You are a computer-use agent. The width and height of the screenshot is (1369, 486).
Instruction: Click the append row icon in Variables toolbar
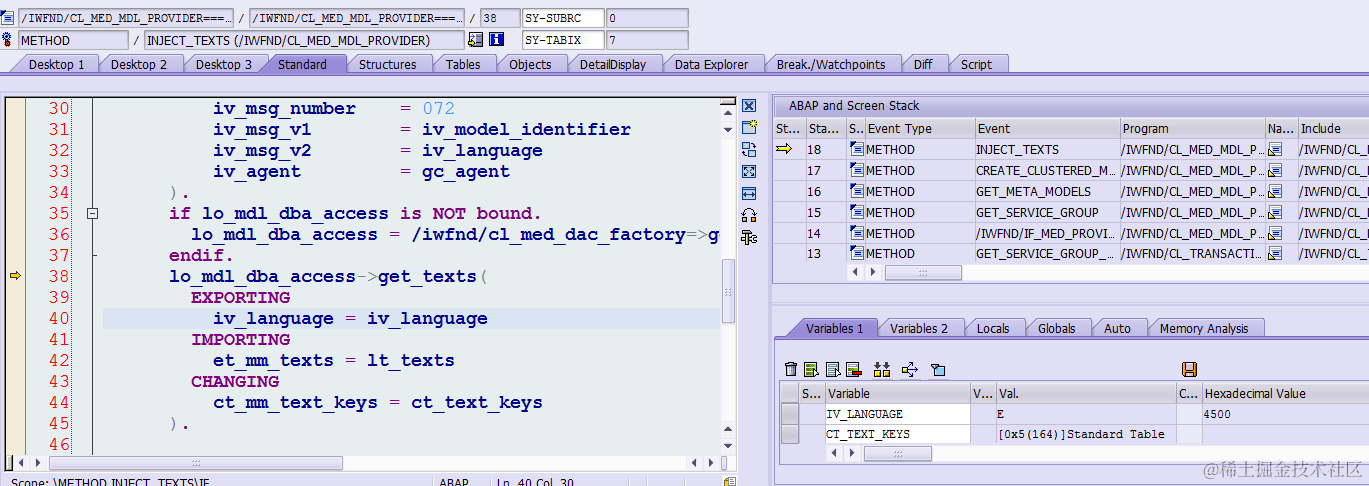[832, 370]
